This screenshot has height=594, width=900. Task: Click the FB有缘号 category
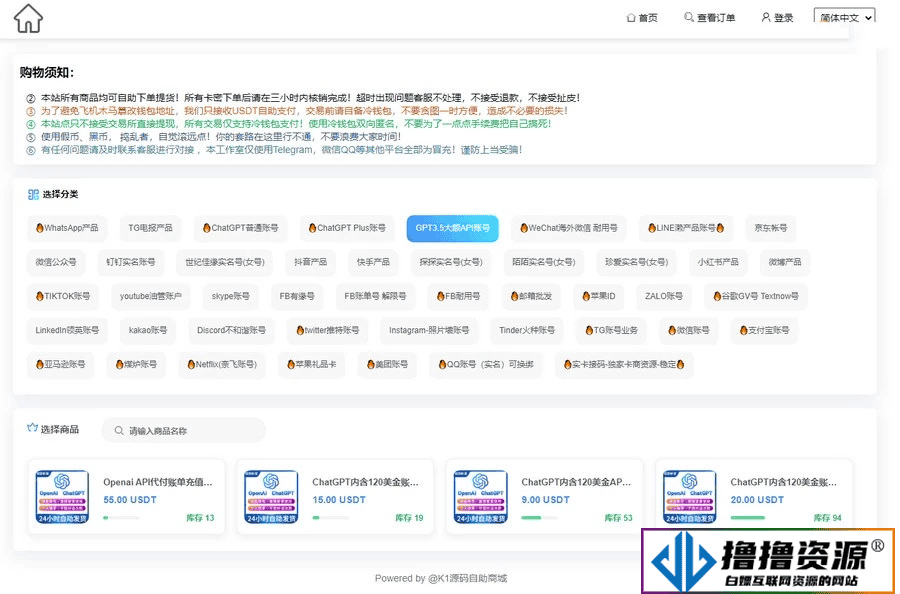click(x=297, y=296)
